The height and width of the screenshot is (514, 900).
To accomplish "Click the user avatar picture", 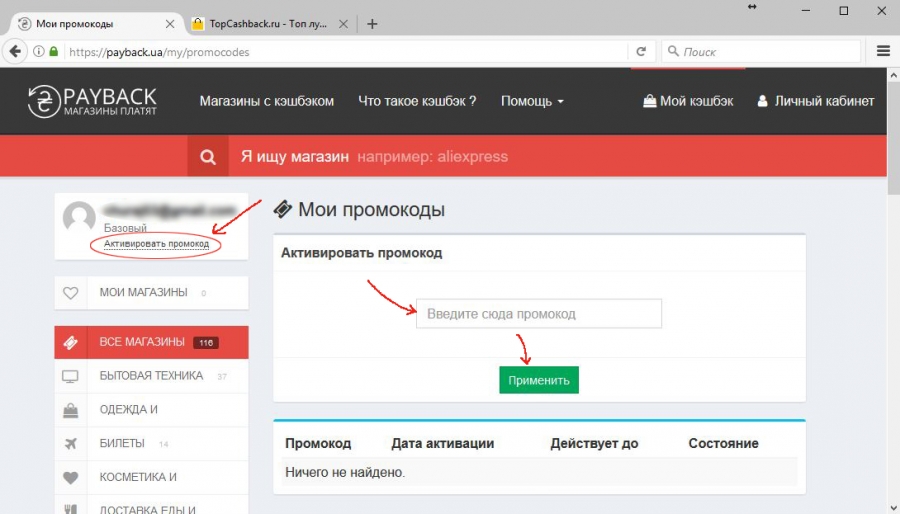I will (x=79, y=219).
